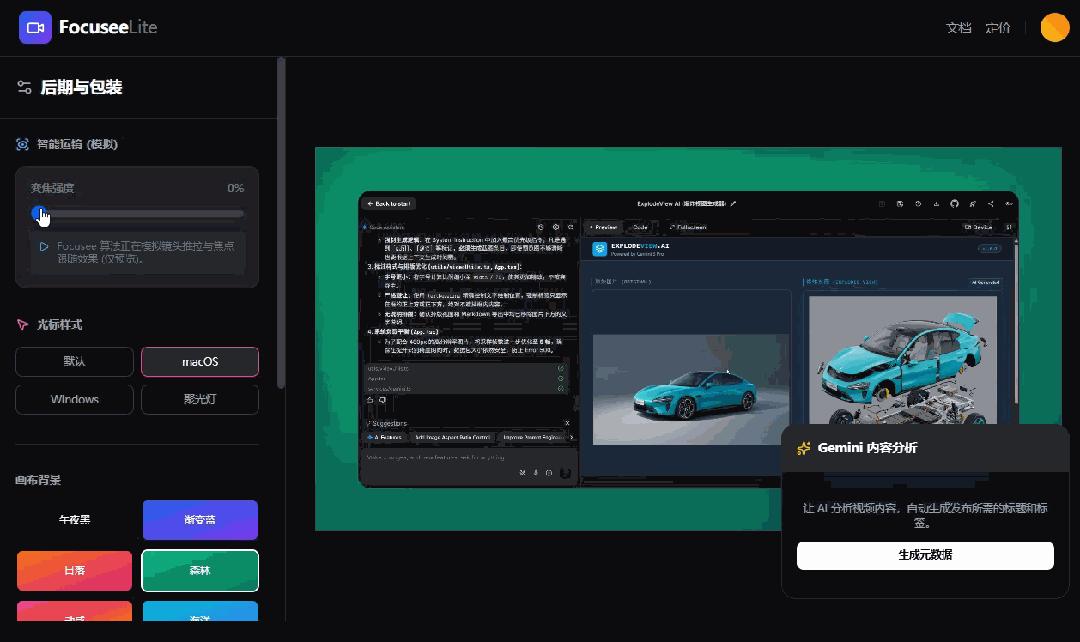Open the orange user avatar menu
This screenshot has height=642, width=1080.
tap(1055, 28)
